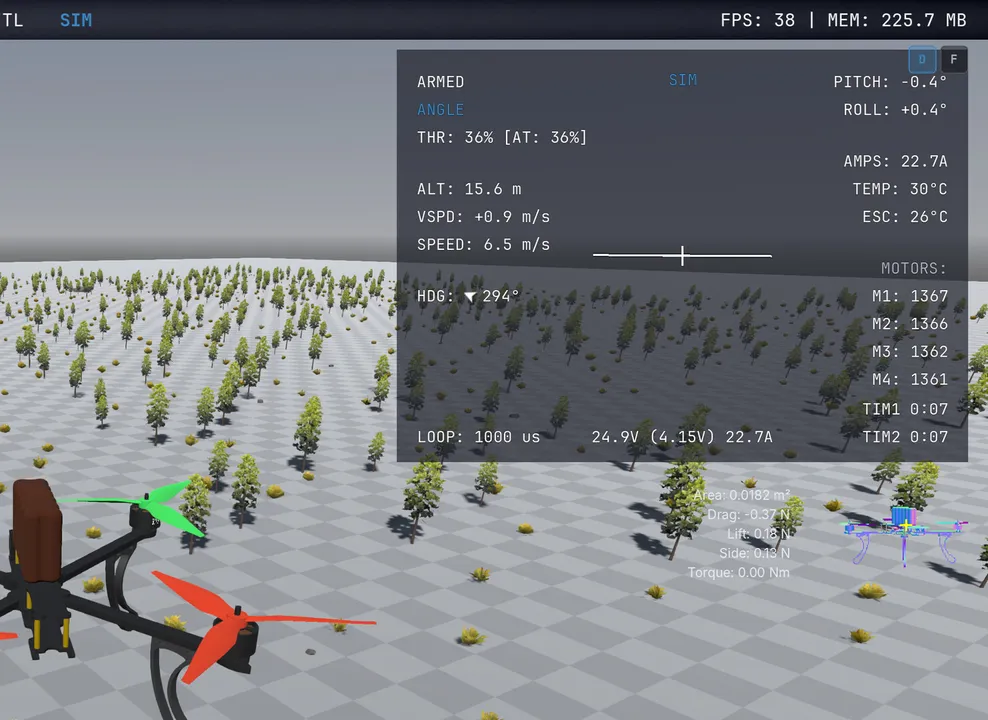This screenshot has height=720, width=988.
Task: Click the M1: 1367 motor value
Action: (x=910, y=296)
